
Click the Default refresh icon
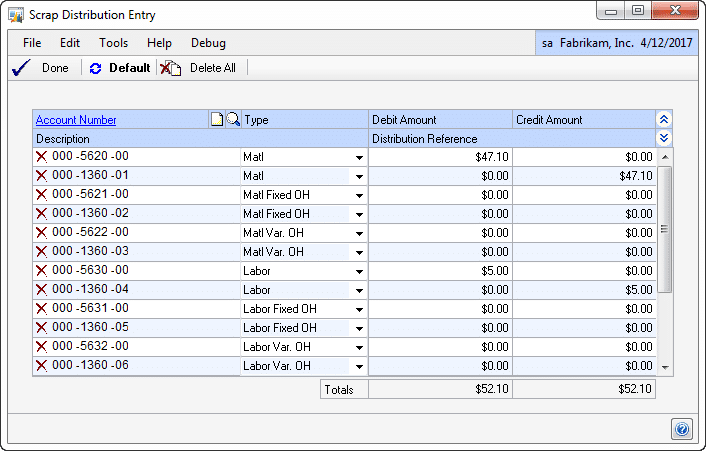click(x=96, y=68)
